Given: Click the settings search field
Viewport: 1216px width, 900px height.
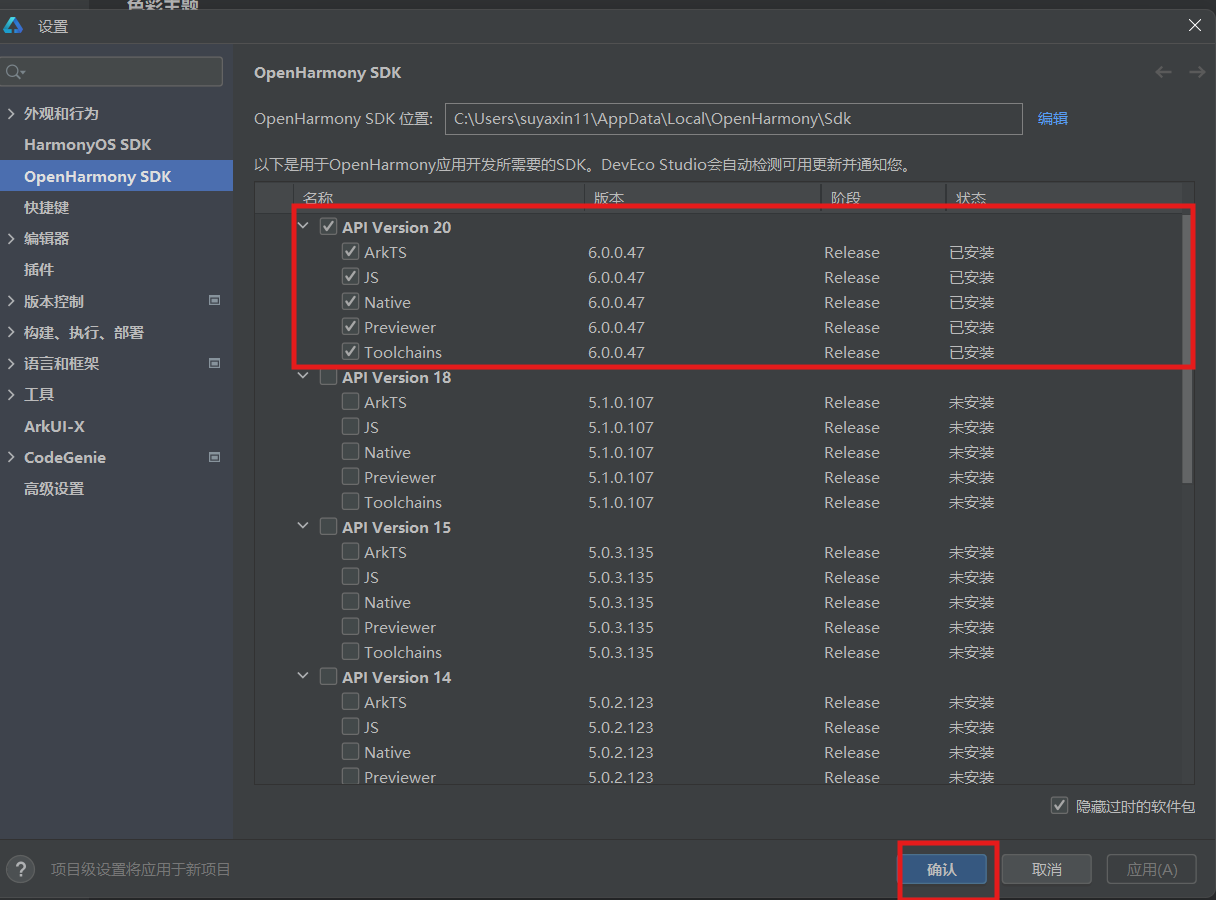Looking at the screenshot, I should click(112, 72).
